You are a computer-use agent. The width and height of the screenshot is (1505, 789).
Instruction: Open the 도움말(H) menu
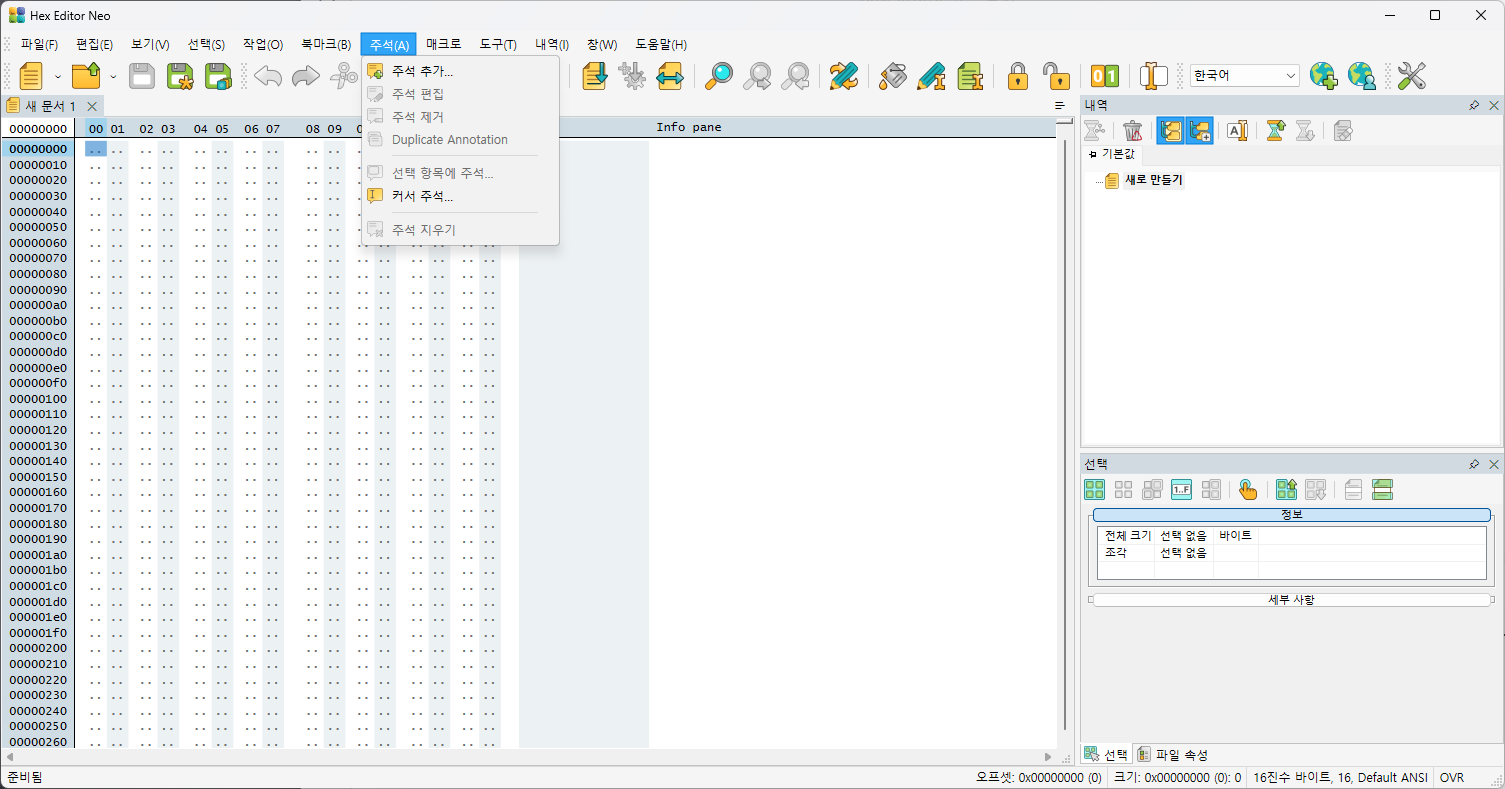[661, 44]
